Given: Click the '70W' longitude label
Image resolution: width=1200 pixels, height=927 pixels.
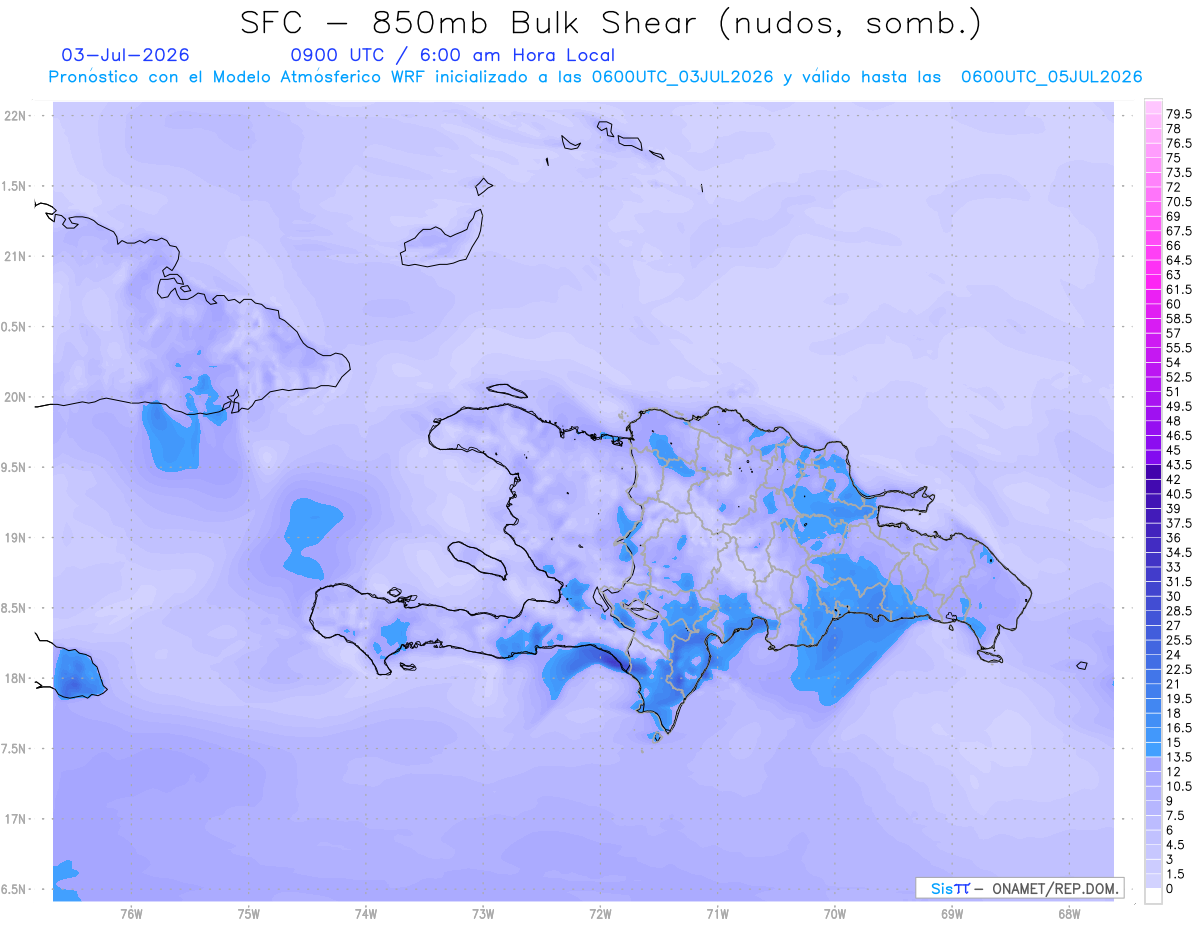Looking at the screenshot, I should [x=835, y=914].
